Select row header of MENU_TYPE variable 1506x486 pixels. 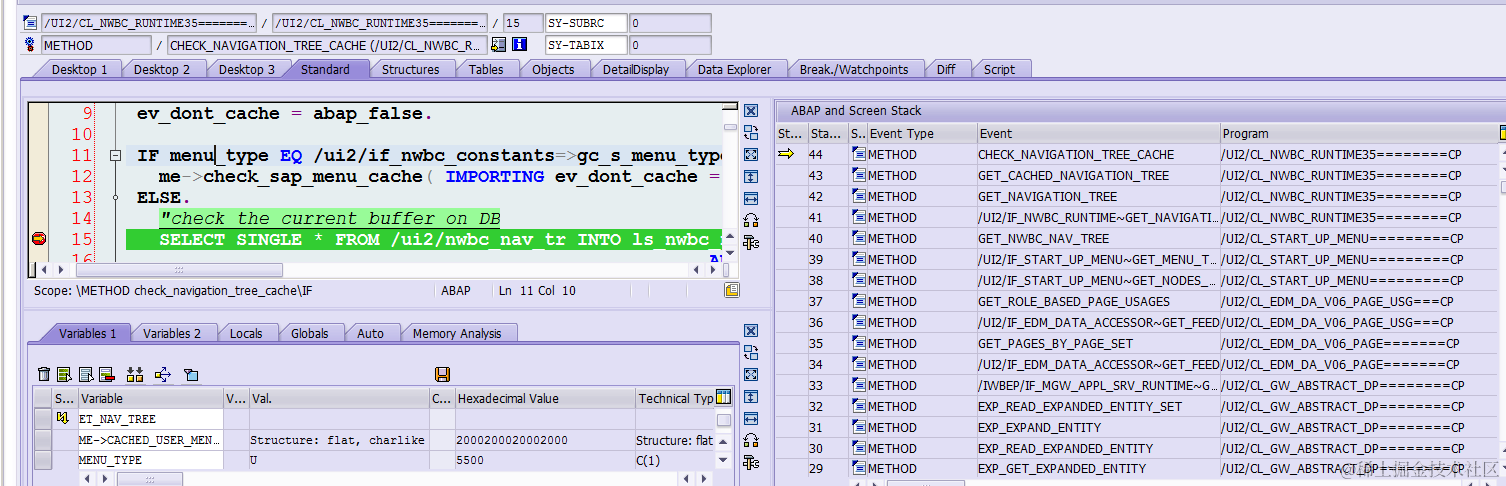pos(43,460)
